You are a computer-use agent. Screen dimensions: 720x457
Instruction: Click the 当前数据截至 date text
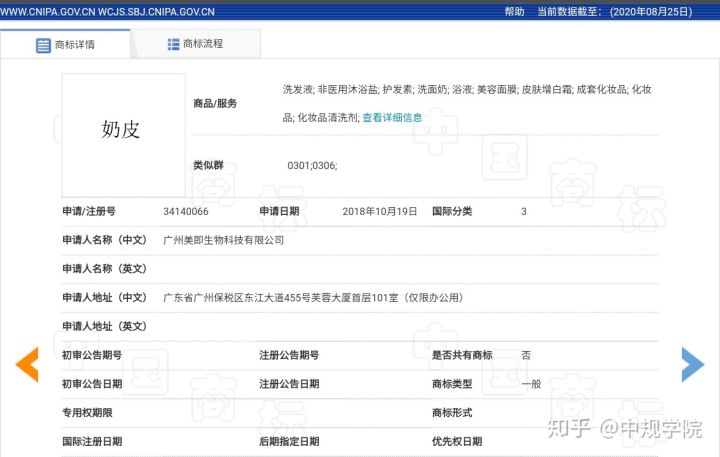click(x=615, y=11)
